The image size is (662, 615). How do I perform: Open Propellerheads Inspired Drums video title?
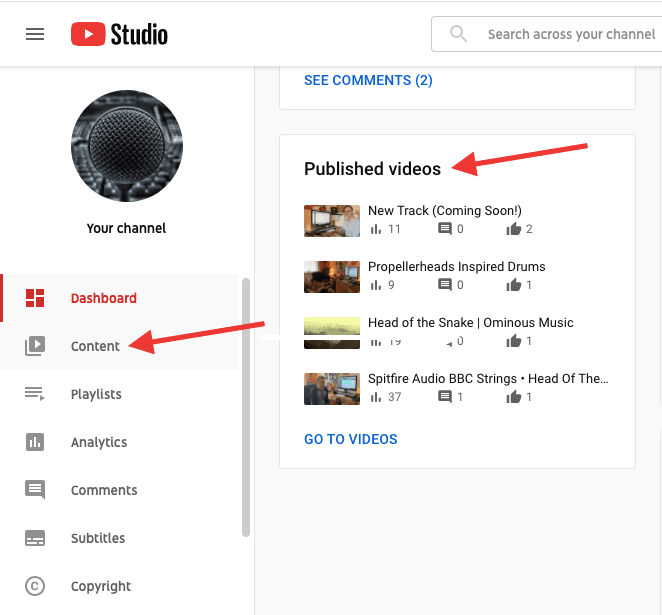point(456,266)
